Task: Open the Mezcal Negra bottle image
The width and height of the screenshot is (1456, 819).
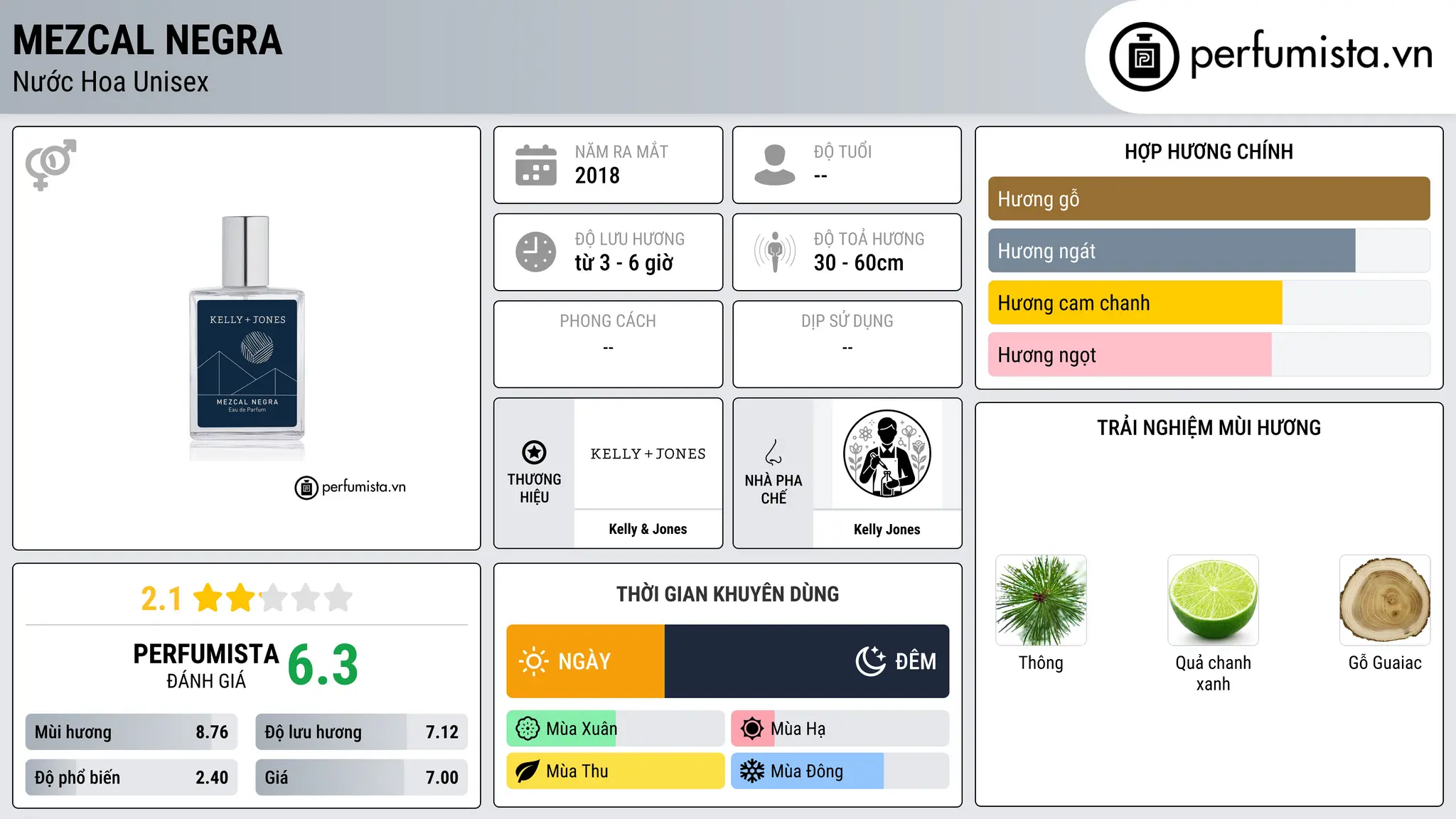Action: coord(247,338)
